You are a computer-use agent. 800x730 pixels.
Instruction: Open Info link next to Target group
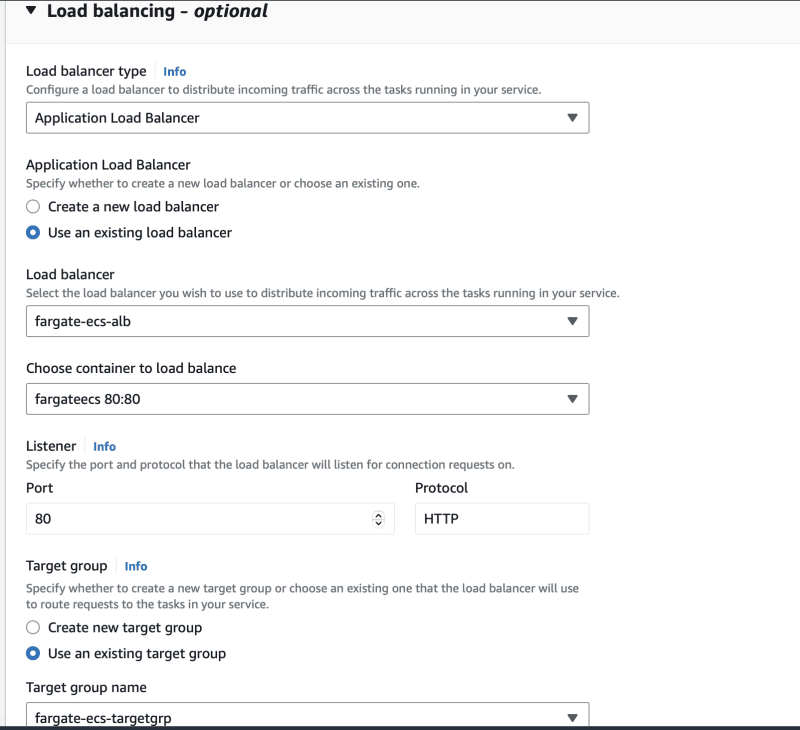pos(136,566)
